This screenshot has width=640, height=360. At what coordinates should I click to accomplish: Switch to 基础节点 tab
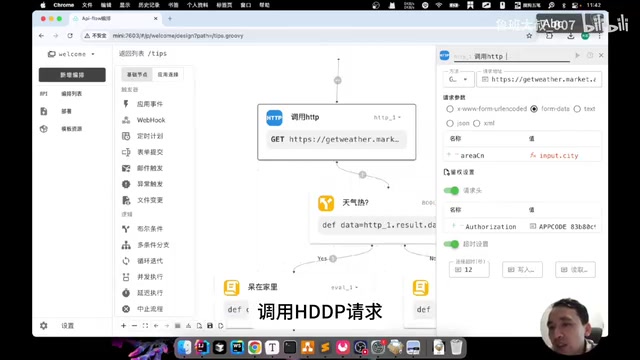(x=137, y=75)
